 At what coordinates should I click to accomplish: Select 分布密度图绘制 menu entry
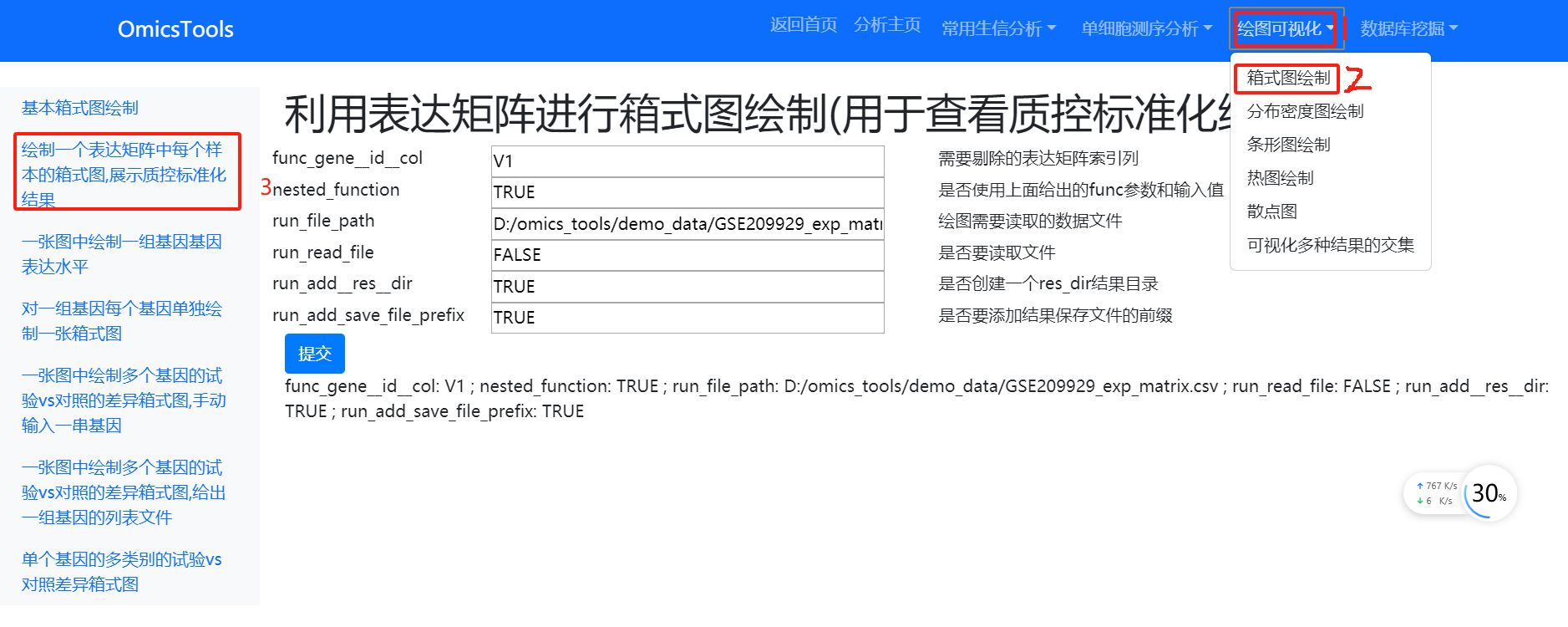pos(1305,111)
